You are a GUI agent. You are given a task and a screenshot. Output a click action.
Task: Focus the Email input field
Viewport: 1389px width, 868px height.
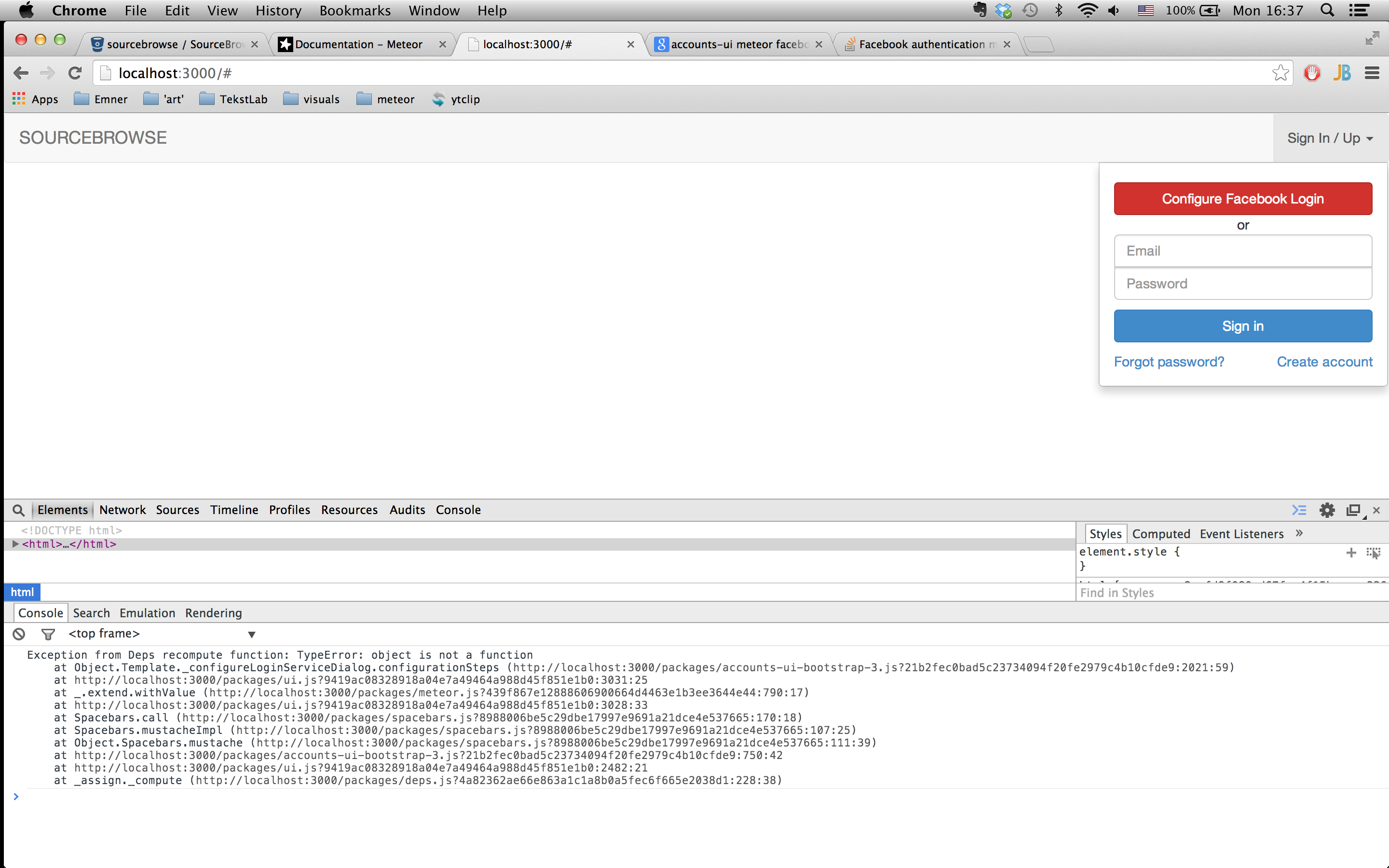pyautogui.click(x=1243, y=251)
